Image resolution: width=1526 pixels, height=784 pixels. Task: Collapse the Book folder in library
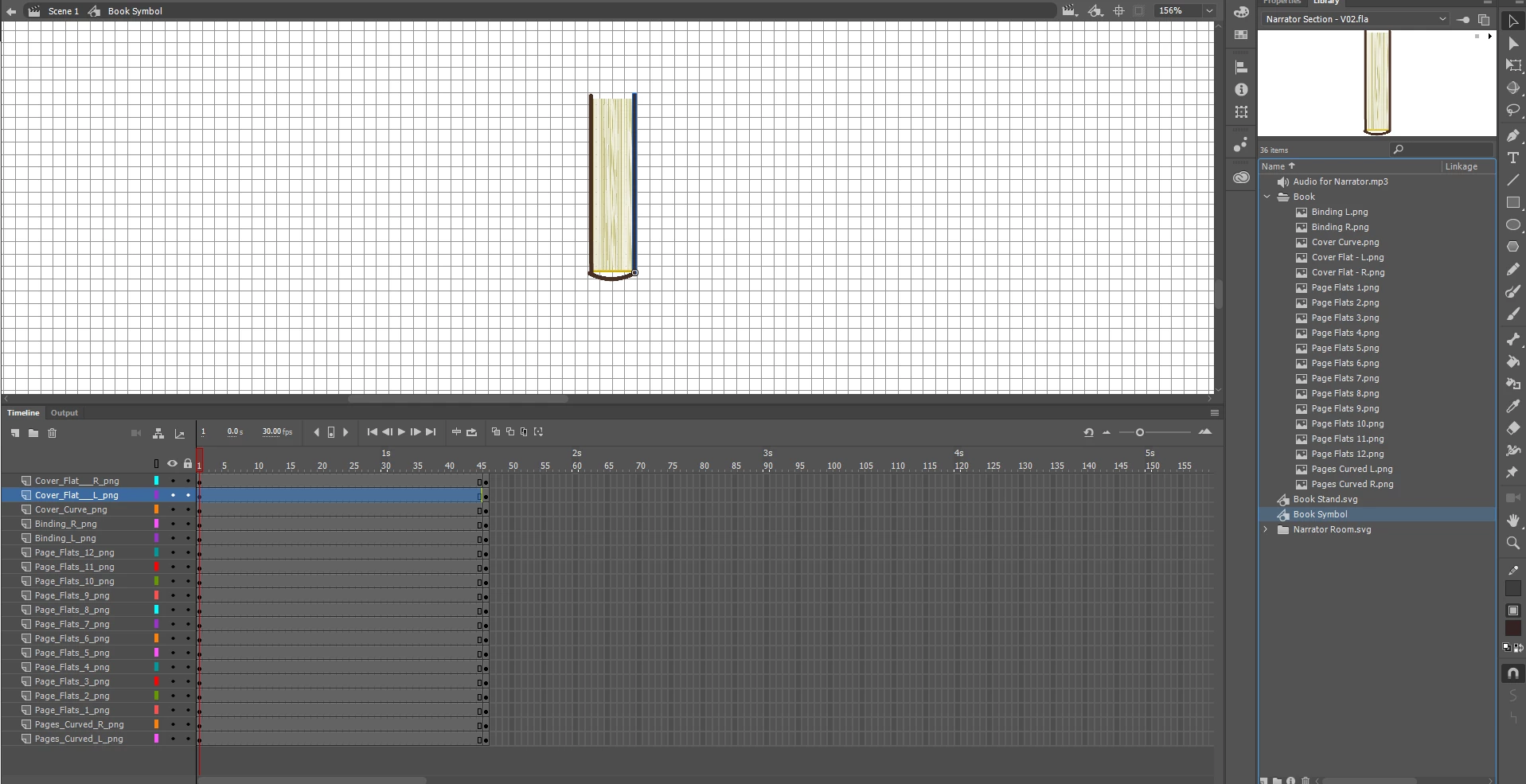coord(1267,197)
